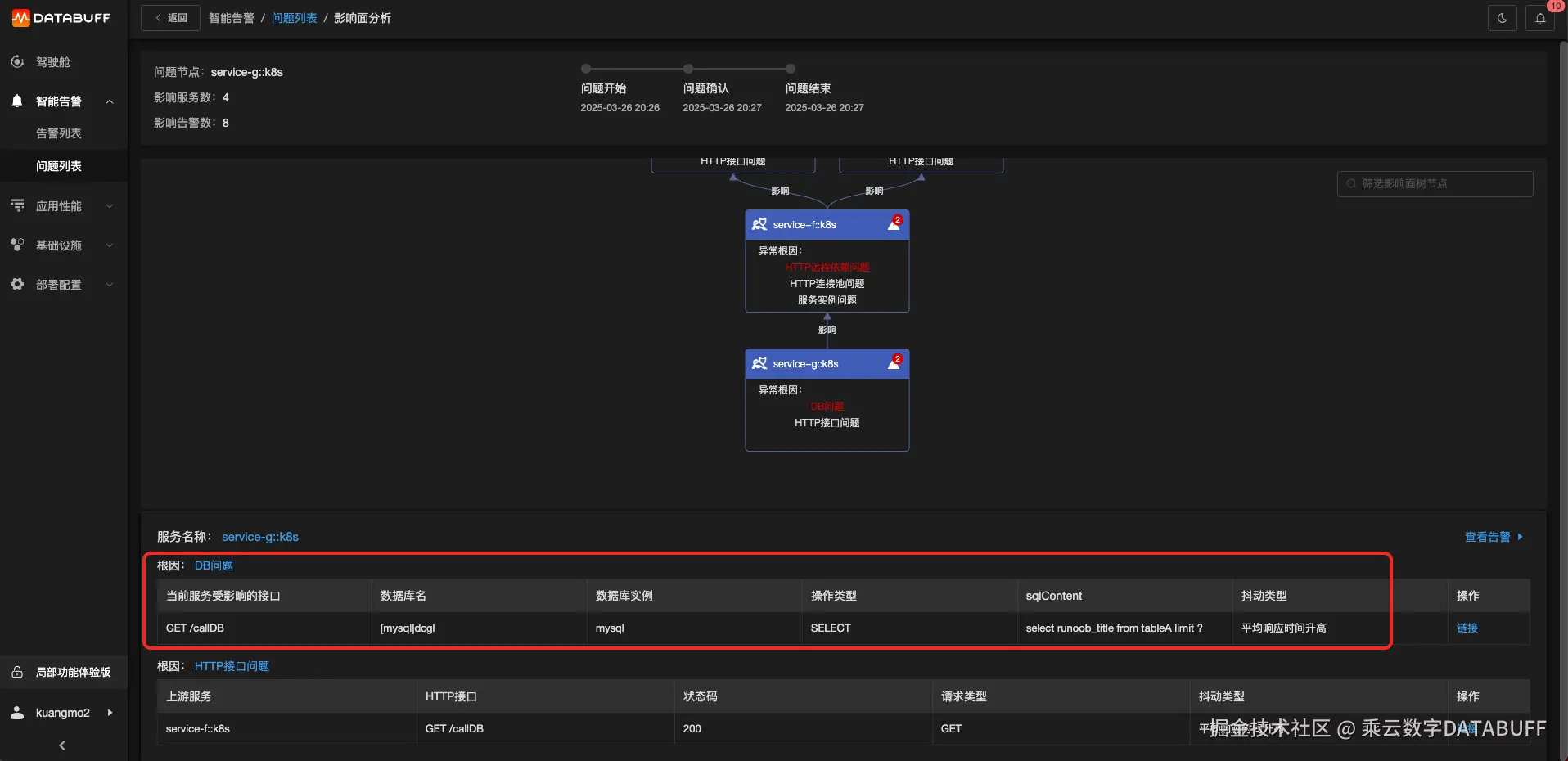Open the service-g::k8s service name link
Viewport: 1568px width, 761px height.
(260, 537)
